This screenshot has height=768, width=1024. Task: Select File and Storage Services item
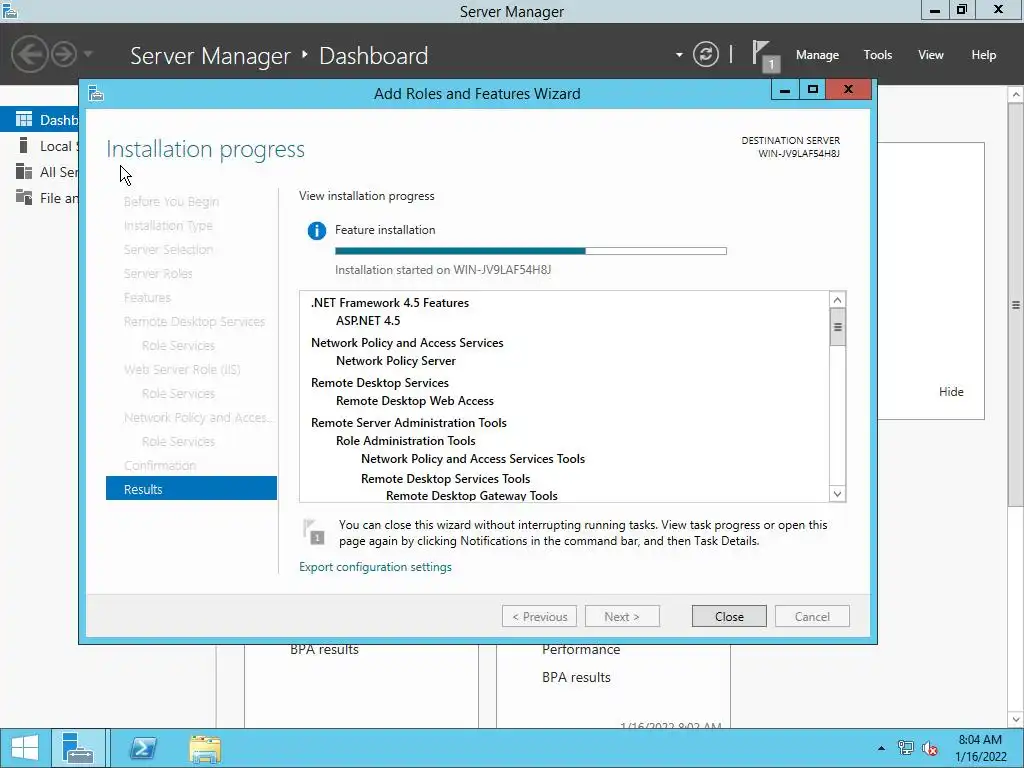click(40, 198)
